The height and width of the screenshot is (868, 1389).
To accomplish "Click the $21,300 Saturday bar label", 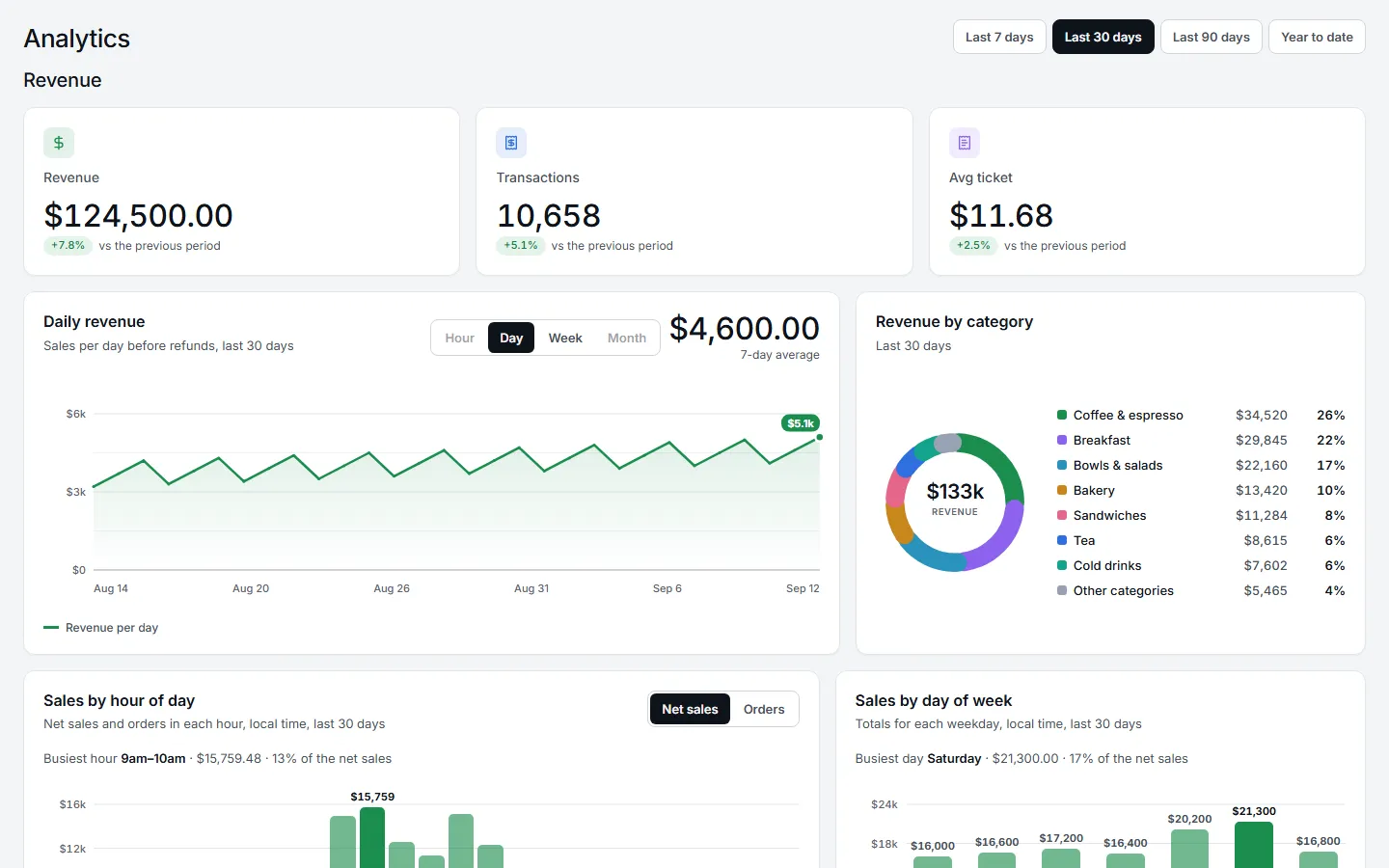I will point(1254,811).
